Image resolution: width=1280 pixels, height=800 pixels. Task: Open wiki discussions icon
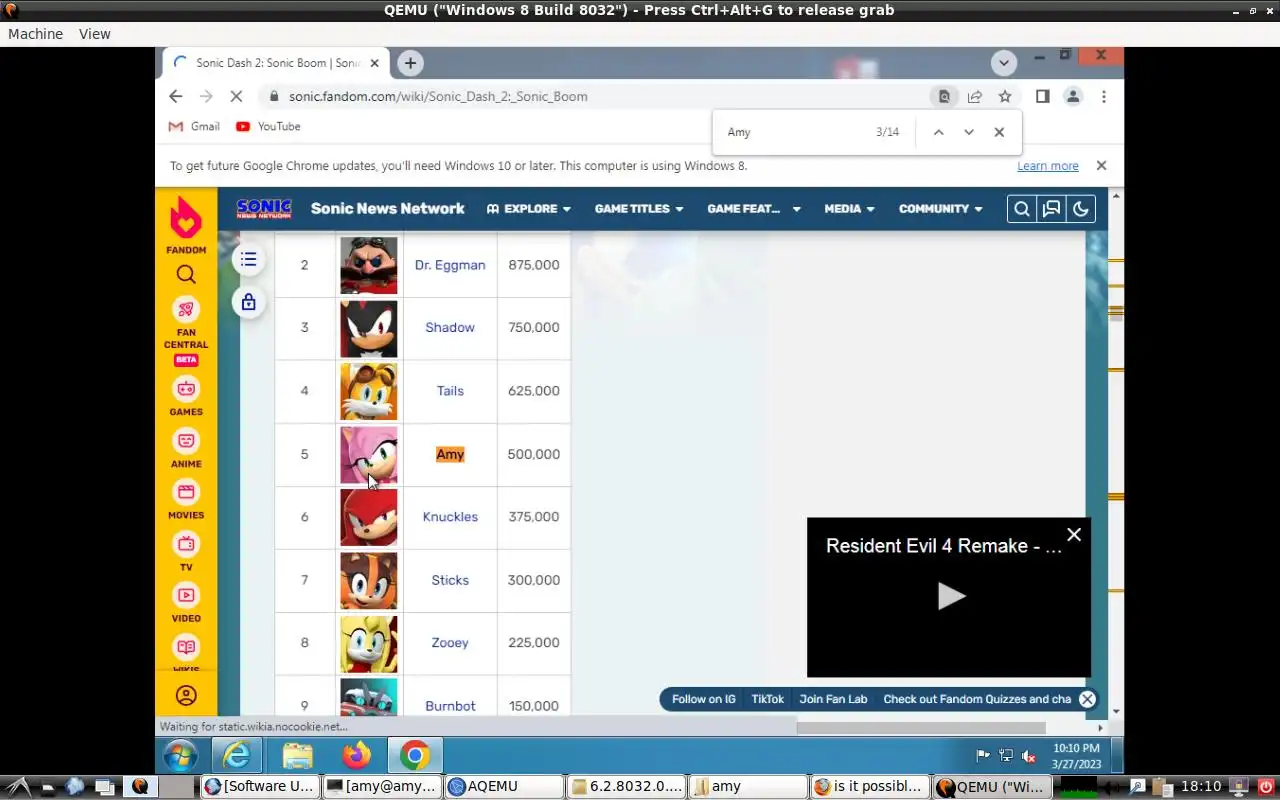(1051, 209)
